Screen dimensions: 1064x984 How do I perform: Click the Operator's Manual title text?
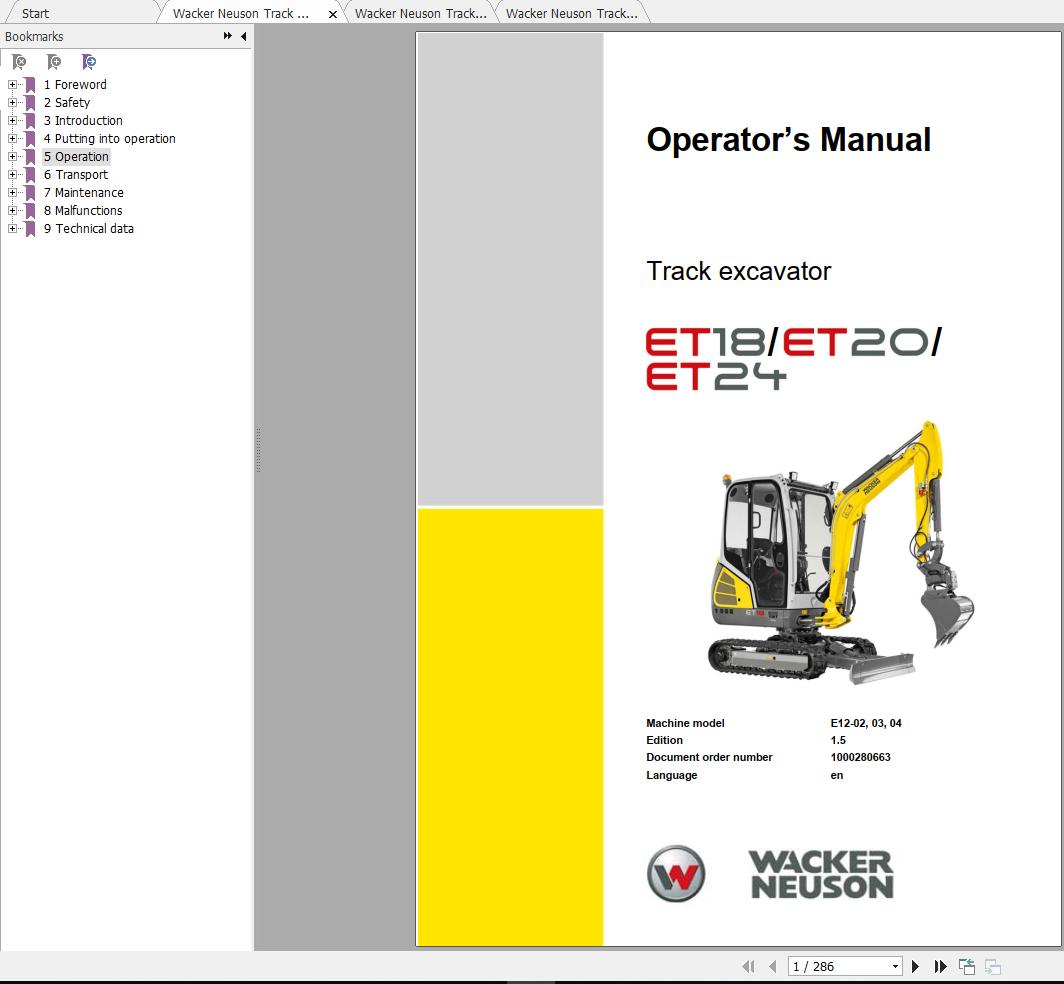point(788,140)
